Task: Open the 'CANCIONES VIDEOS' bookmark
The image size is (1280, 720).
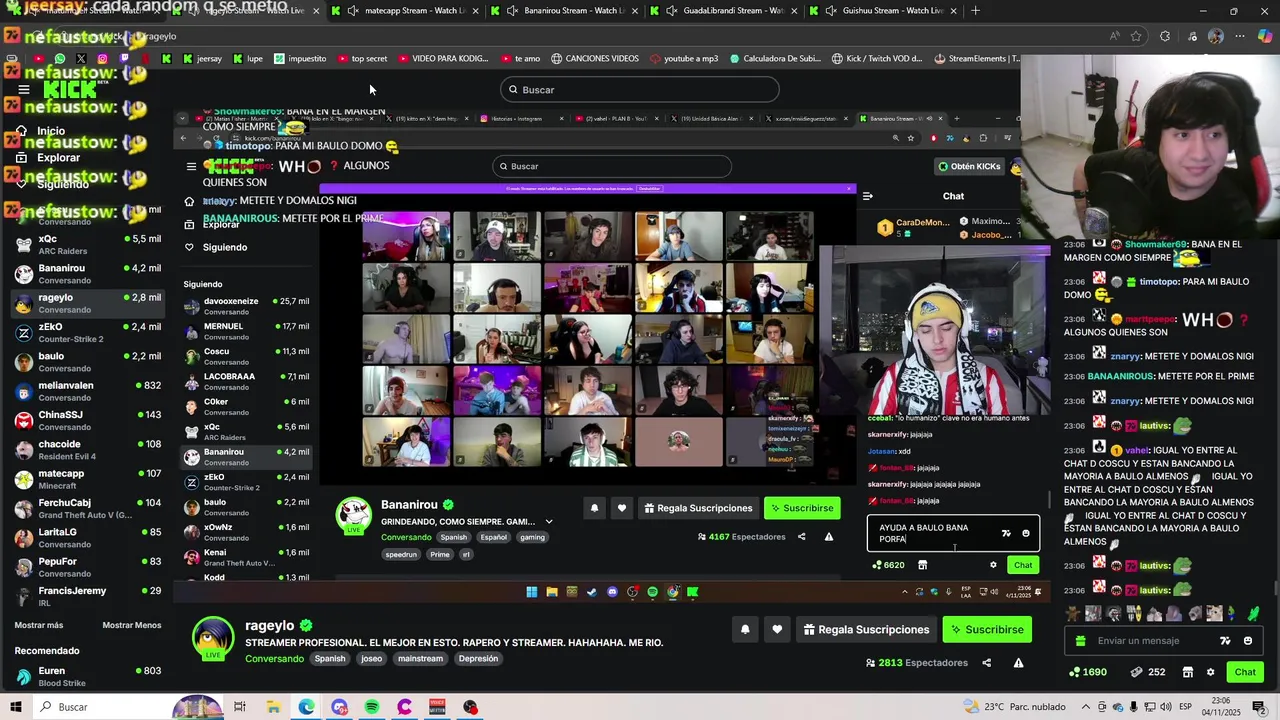Action: (x=594, y=59)
